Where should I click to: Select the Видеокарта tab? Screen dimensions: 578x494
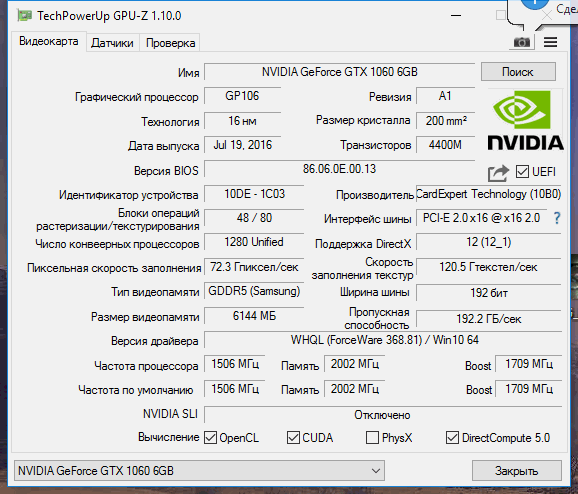49,41
